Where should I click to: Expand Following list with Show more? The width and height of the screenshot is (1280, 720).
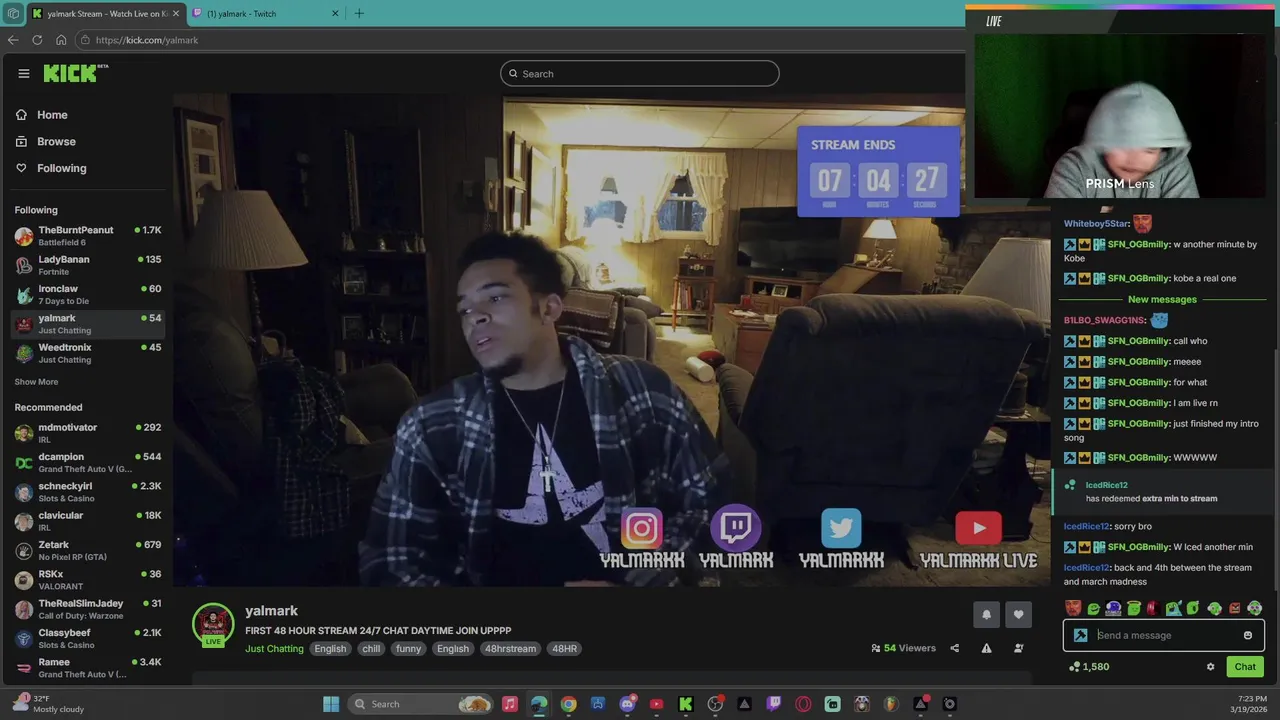point(36,382)
